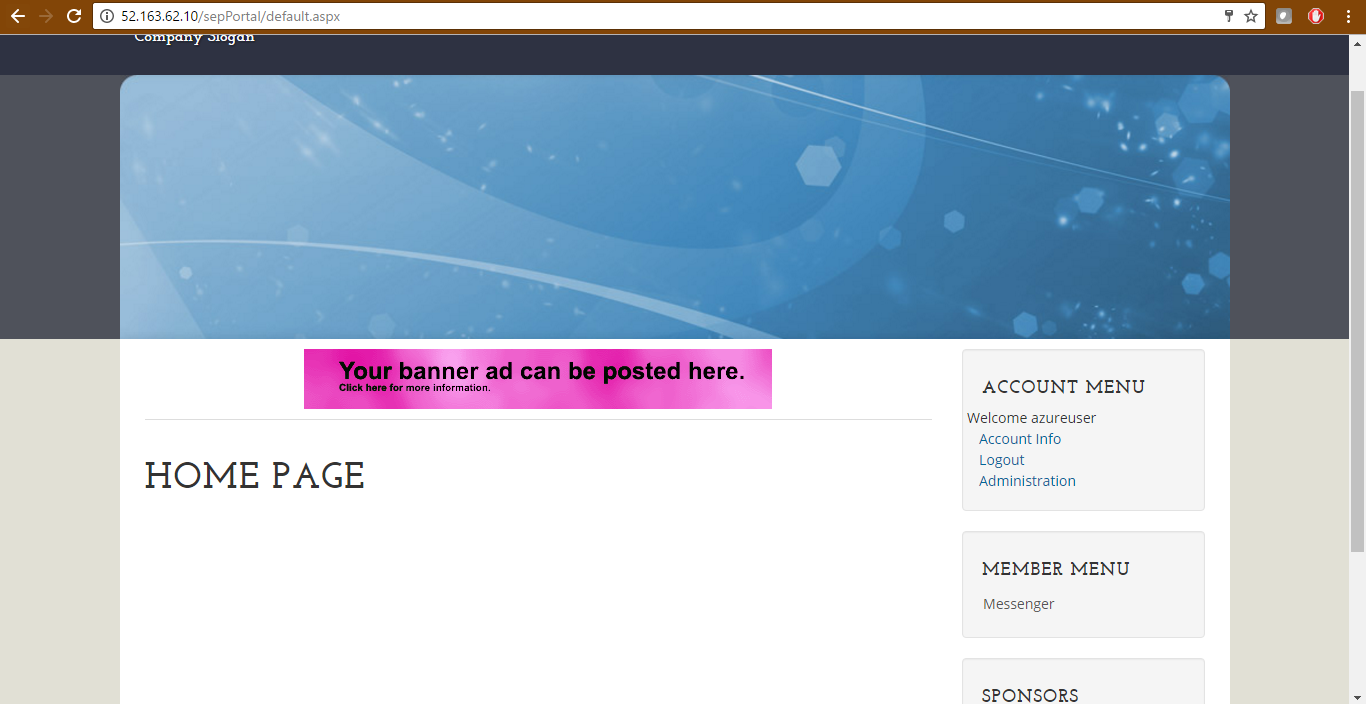
Task: Reload the current page
Action: tap(73, 16)
